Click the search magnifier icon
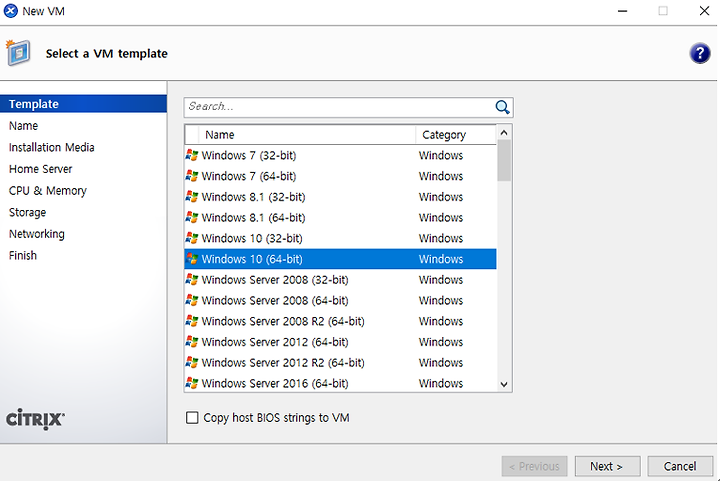The height and width of the screenshot is (481, 720). click(502, 107)
